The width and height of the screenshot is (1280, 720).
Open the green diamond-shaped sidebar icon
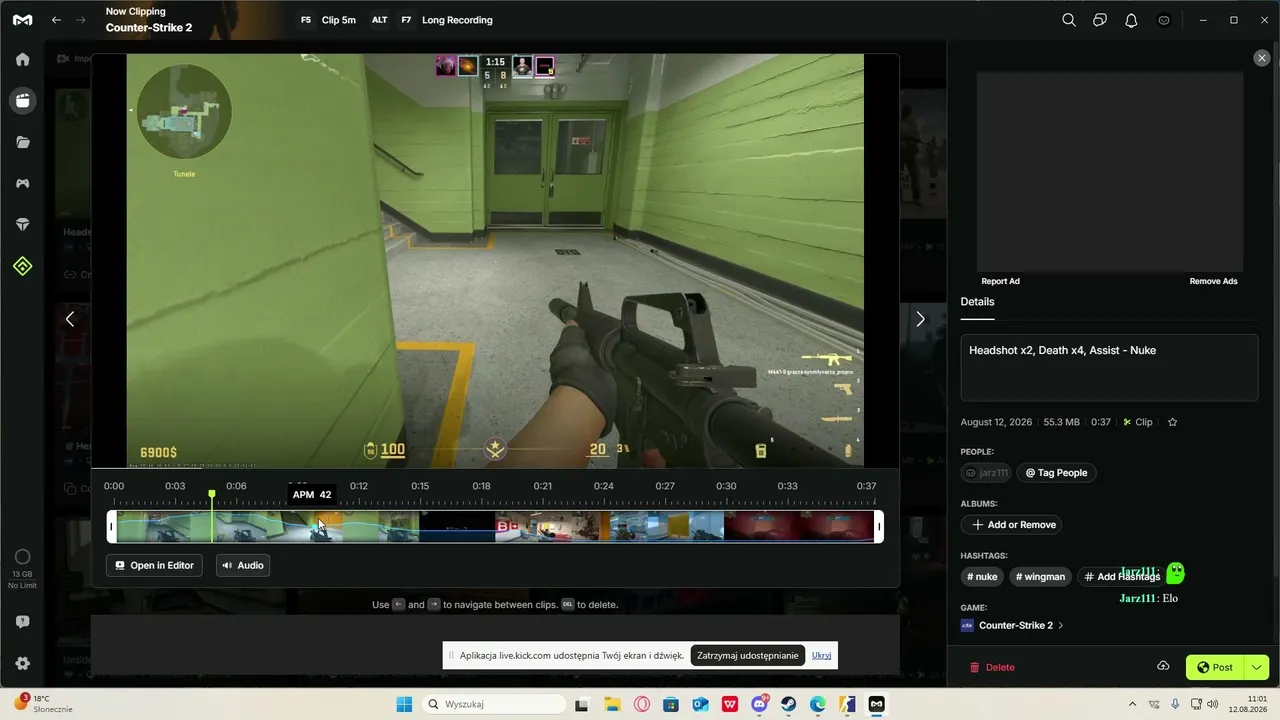tap(22, 266)
